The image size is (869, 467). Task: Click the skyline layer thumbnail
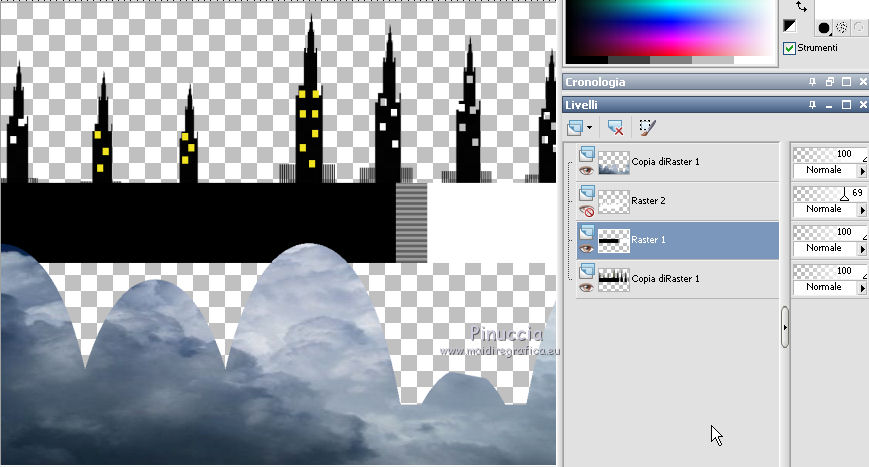pyautogui.click(x=614, y=280)
